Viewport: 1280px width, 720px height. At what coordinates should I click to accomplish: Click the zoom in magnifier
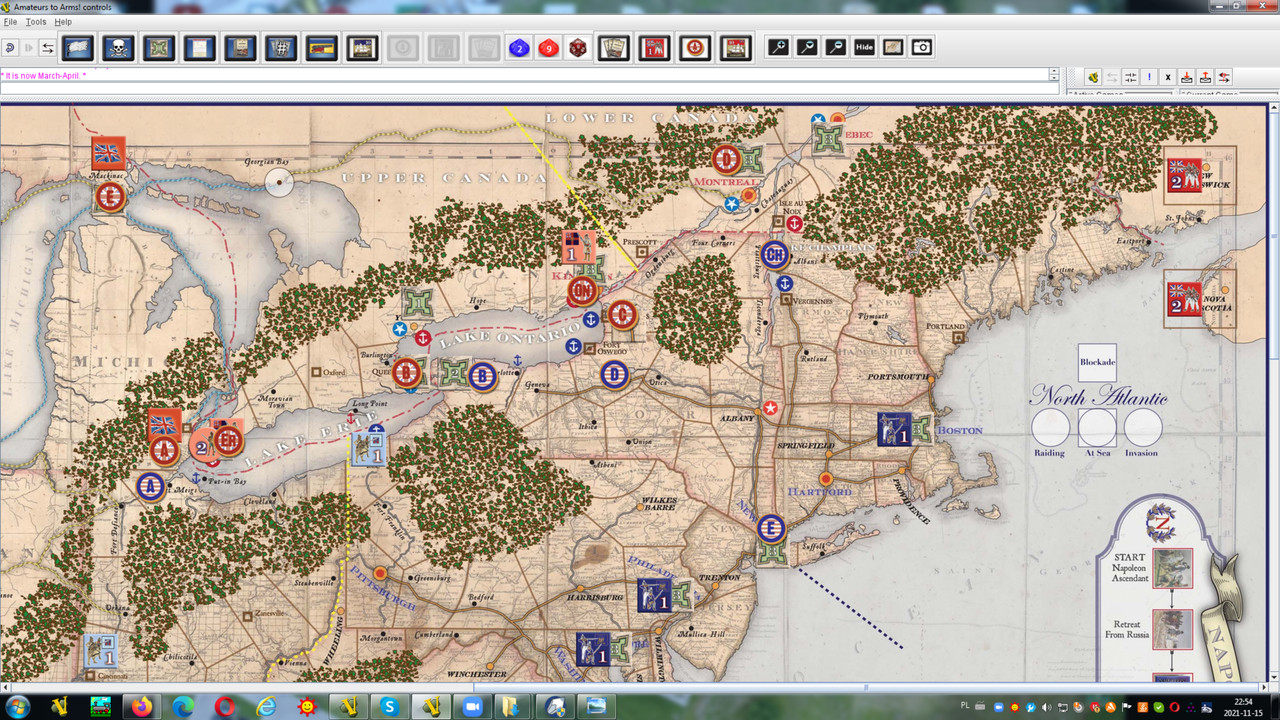tap(776, 47)
